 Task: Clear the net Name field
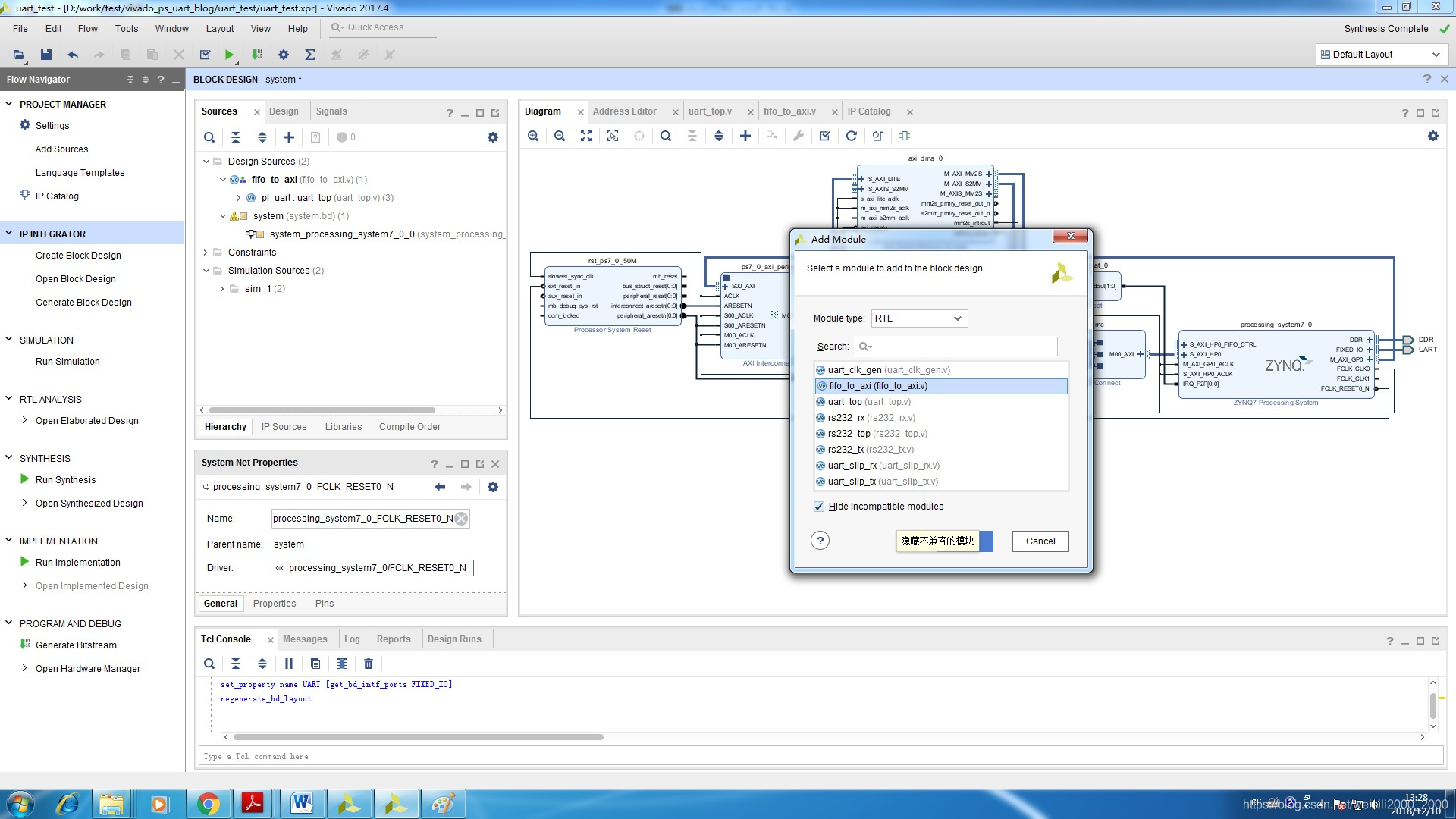click(461, 519)
